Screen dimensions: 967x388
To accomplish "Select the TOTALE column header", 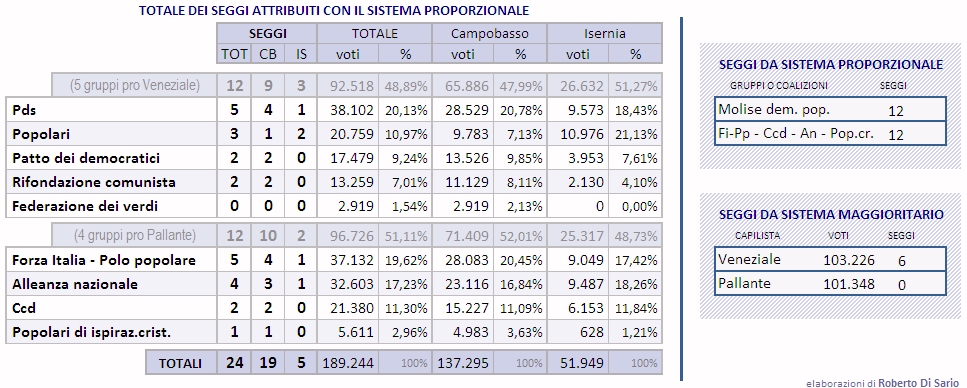I will coord(374,33).
